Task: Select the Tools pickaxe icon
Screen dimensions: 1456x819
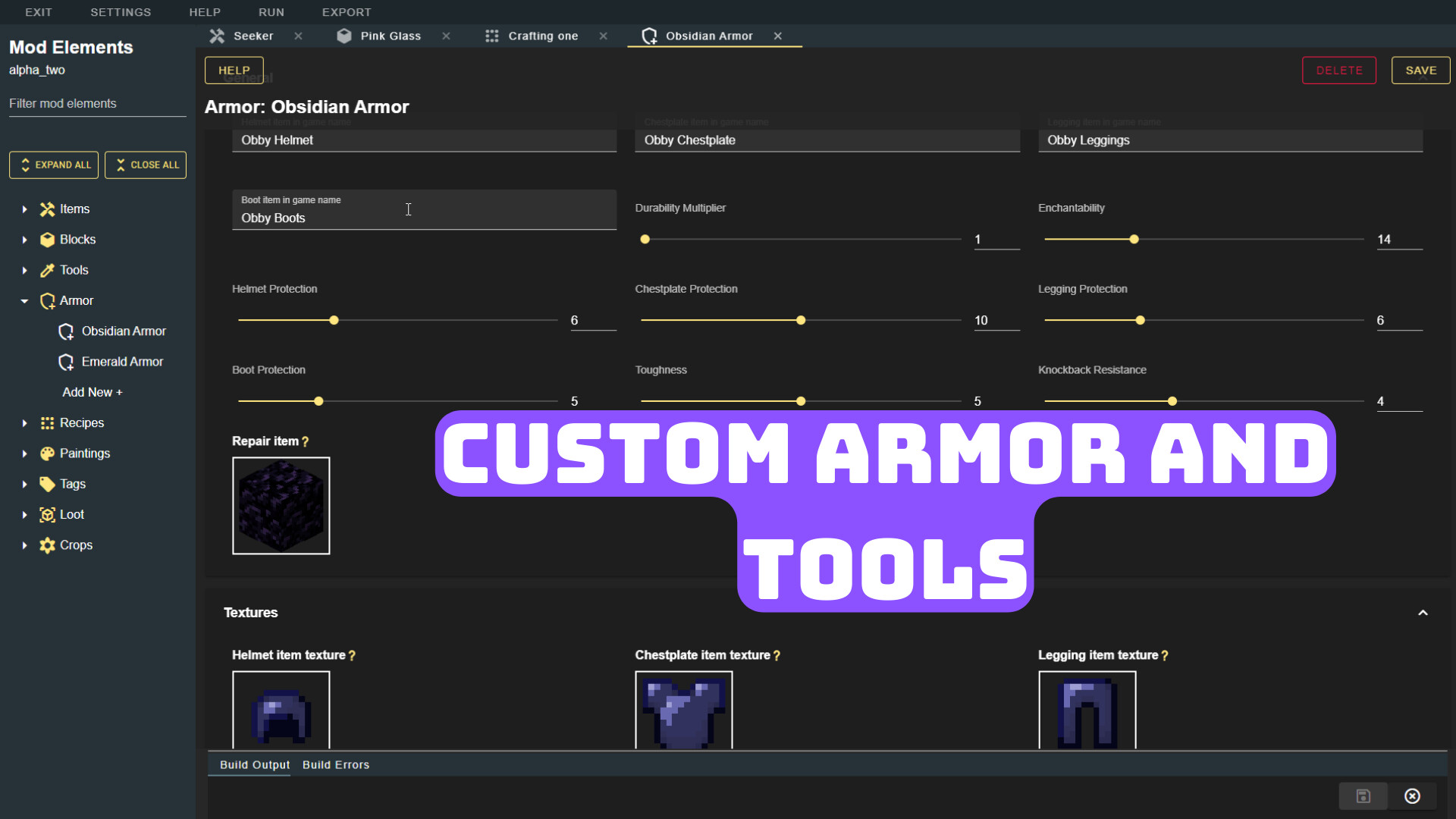Action: (47, 270)
